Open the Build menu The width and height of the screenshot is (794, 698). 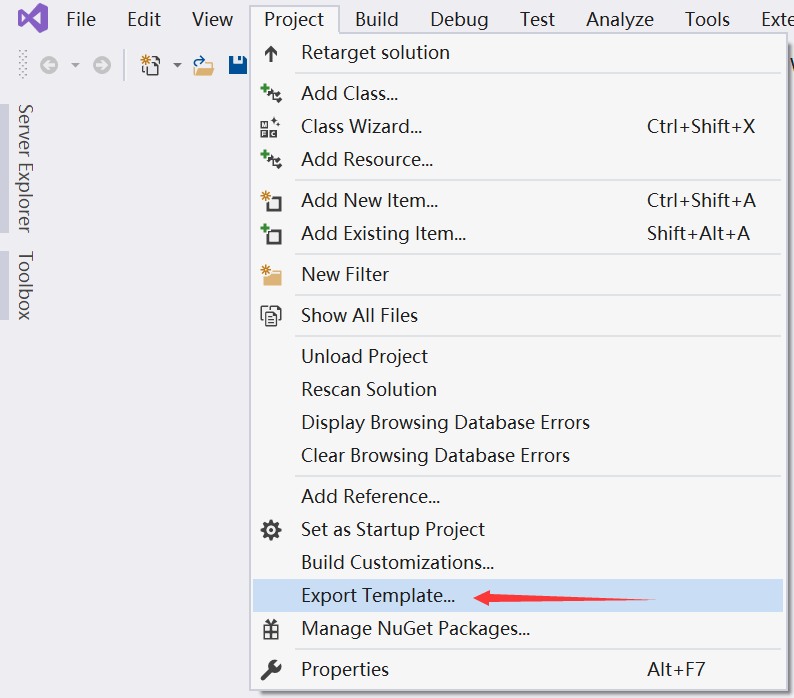[377, 19]
